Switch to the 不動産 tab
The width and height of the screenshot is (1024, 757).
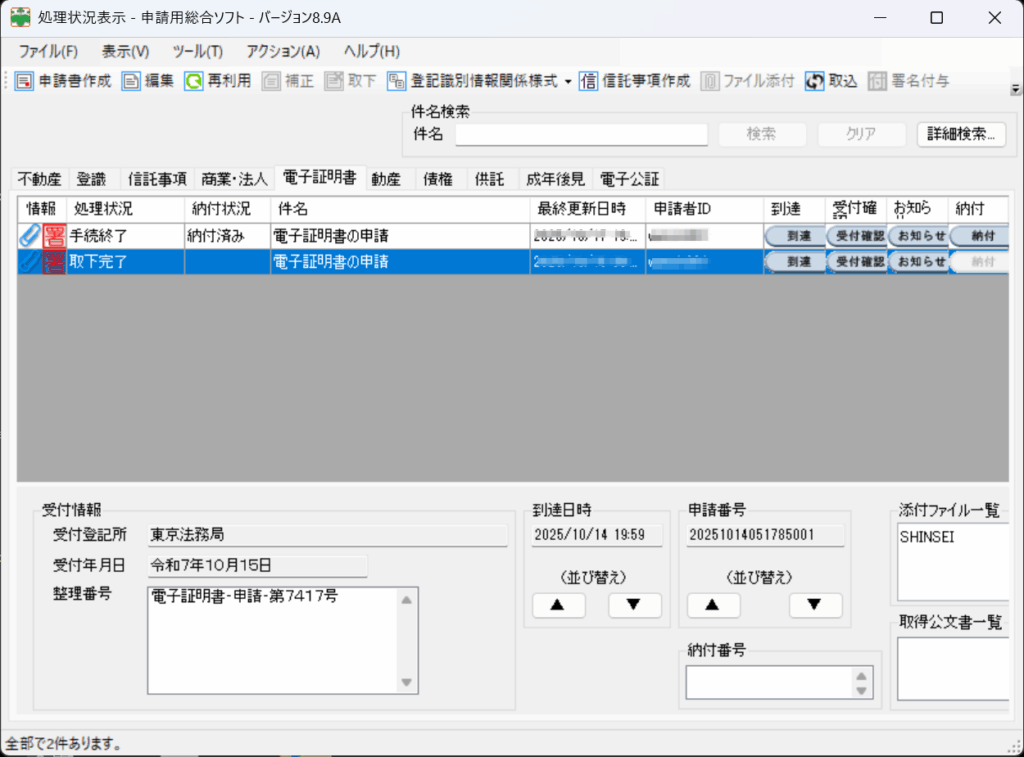(40, 179)
